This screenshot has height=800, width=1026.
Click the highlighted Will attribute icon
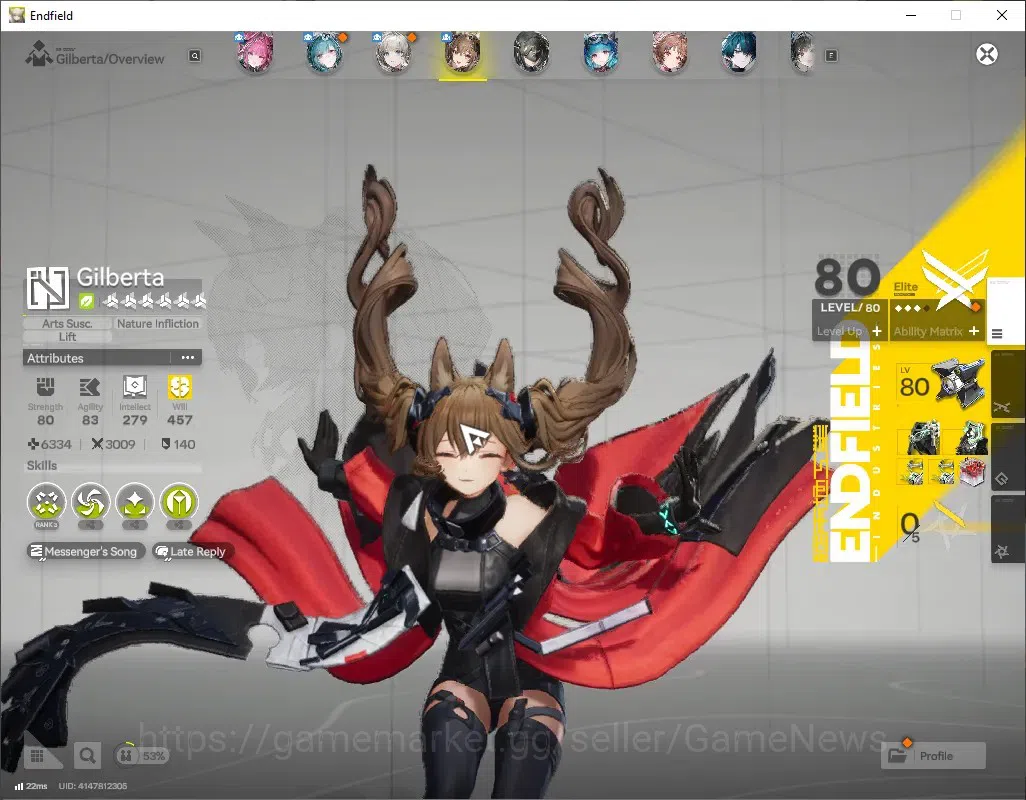pos(180,387)
